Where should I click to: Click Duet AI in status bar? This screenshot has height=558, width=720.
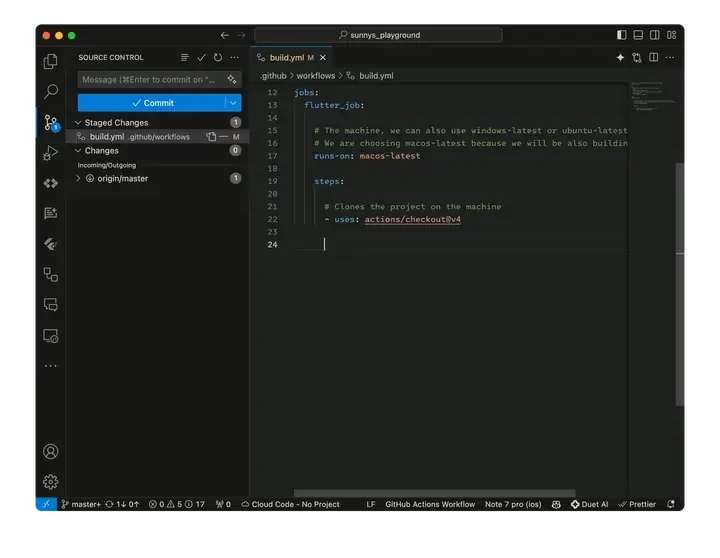click(x=589, y=504)
